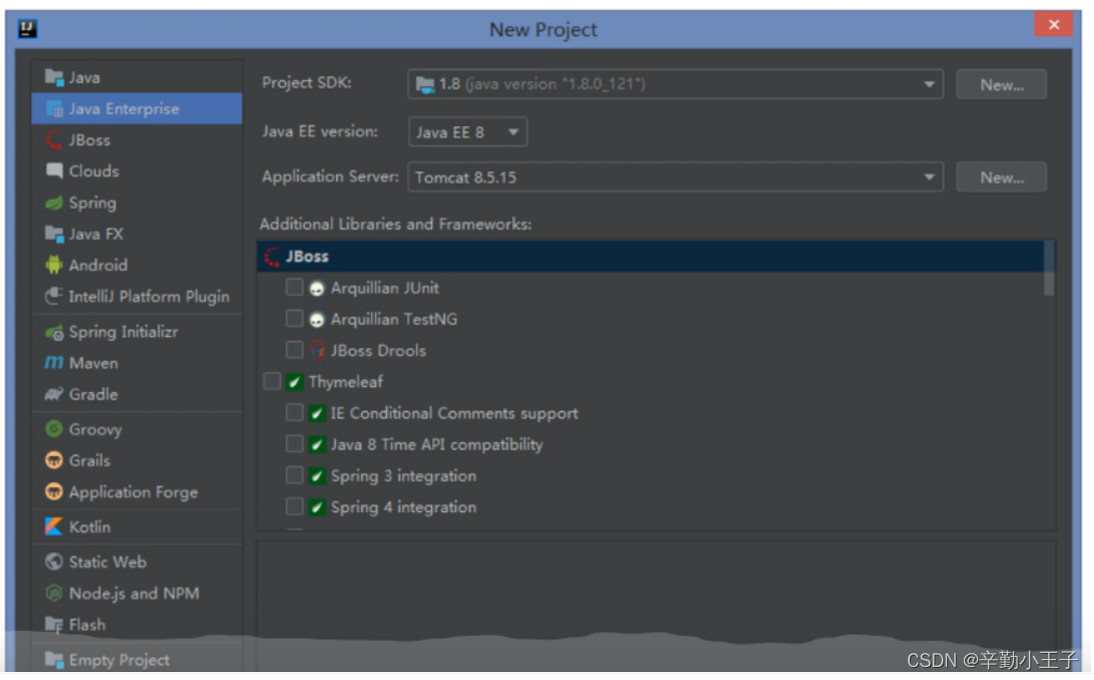Click the Thymeleaf label text
Image resolution: width=1094 pixels, height=680 pixels.
pyautogui.click(x=345, y=382)
